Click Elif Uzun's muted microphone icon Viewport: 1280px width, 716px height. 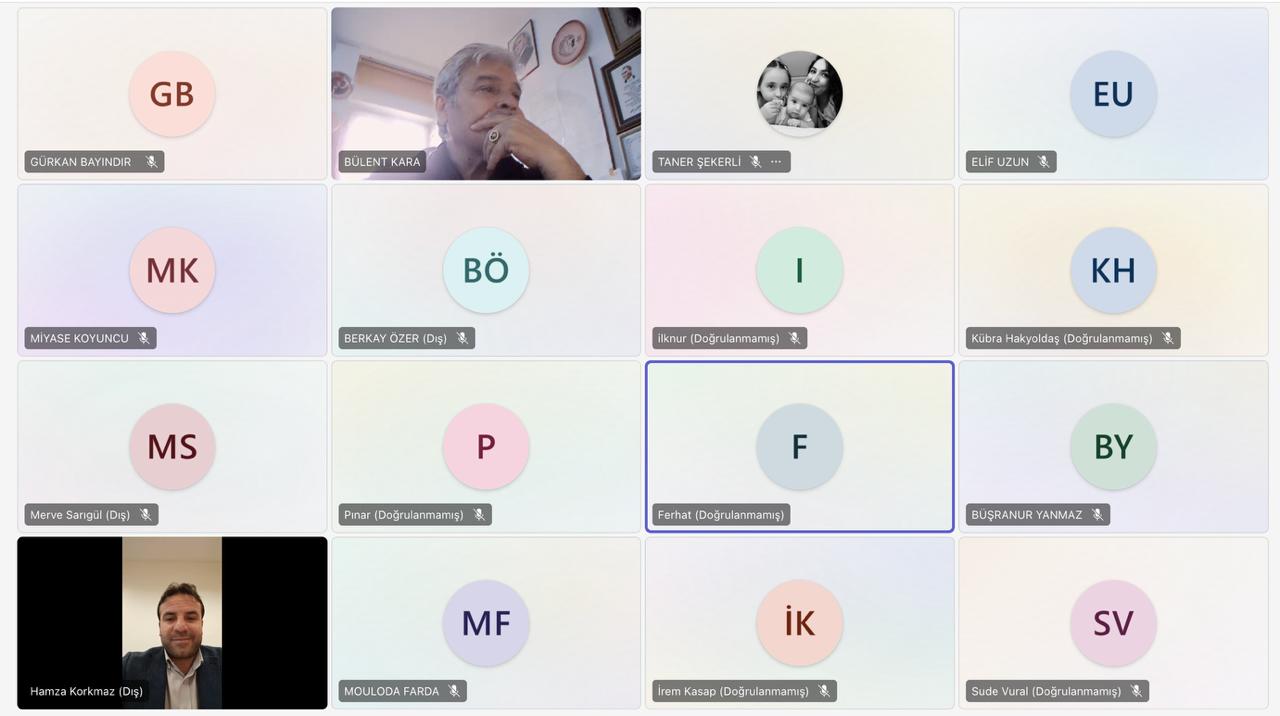1044,162
